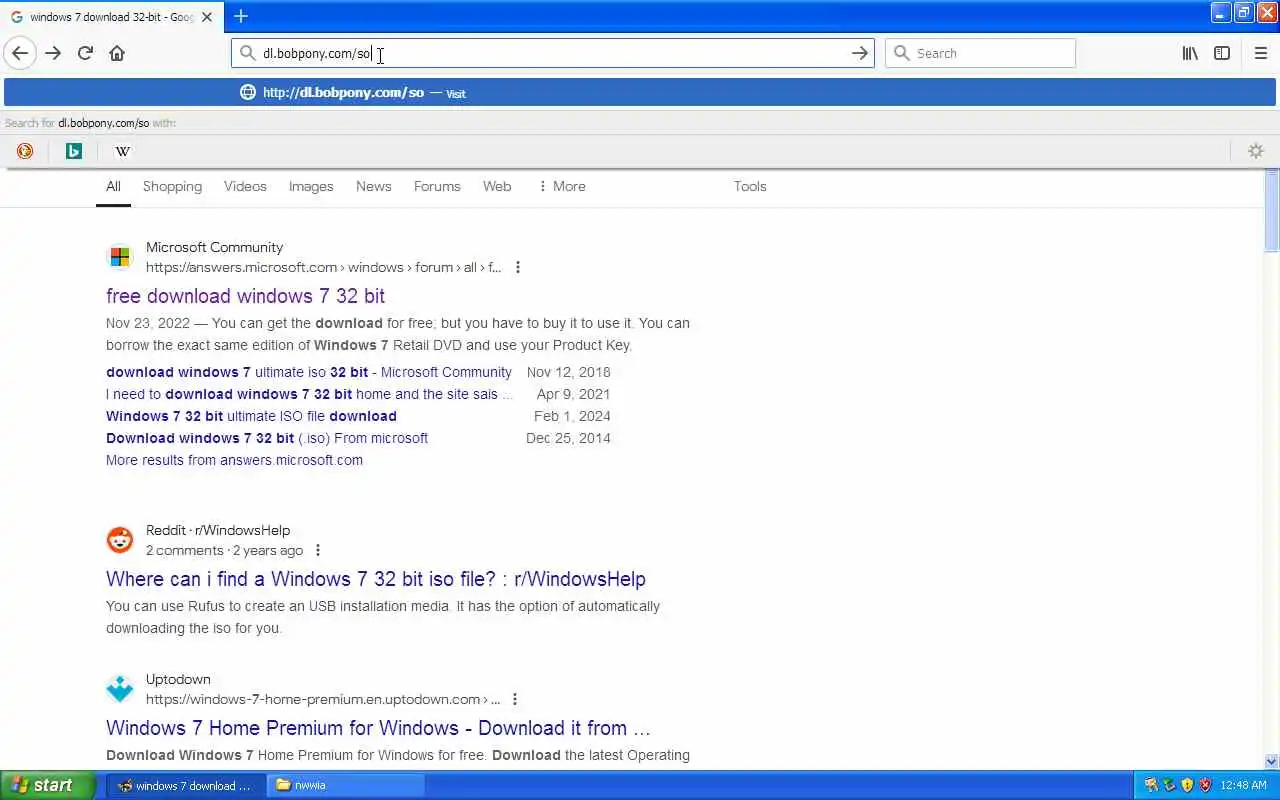Click the Reddit site logo
This screenshot has width=1280, height=800.
120,540
